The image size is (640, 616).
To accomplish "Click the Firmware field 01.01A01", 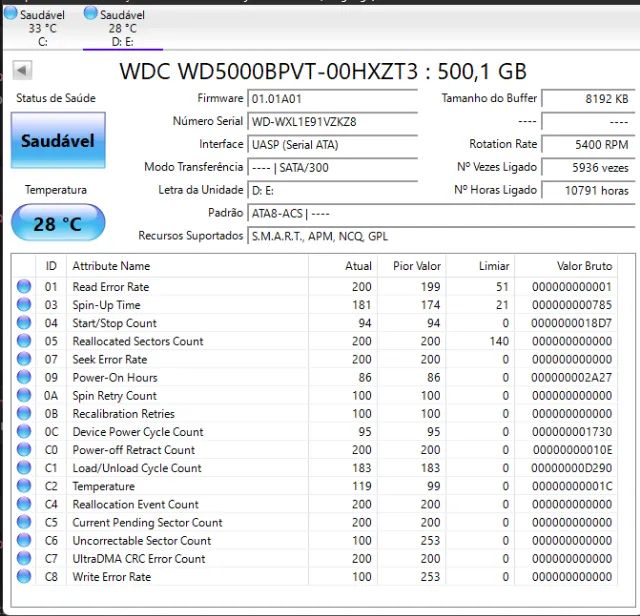I will point(332,99).
